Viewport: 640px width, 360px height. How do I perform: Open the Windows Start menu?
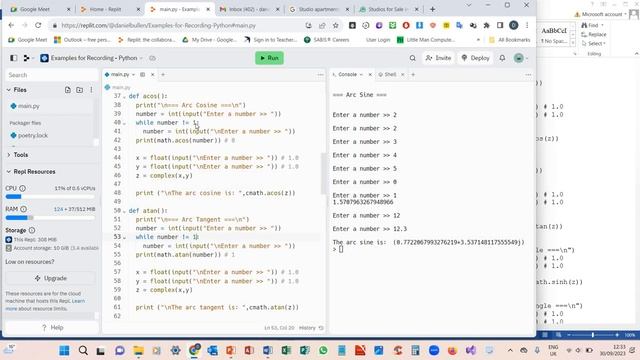(64, 350)
